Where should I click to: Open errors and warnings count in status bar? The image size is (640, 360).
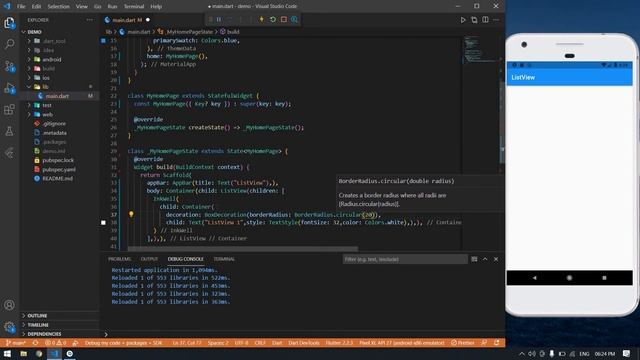coord(56,343)
